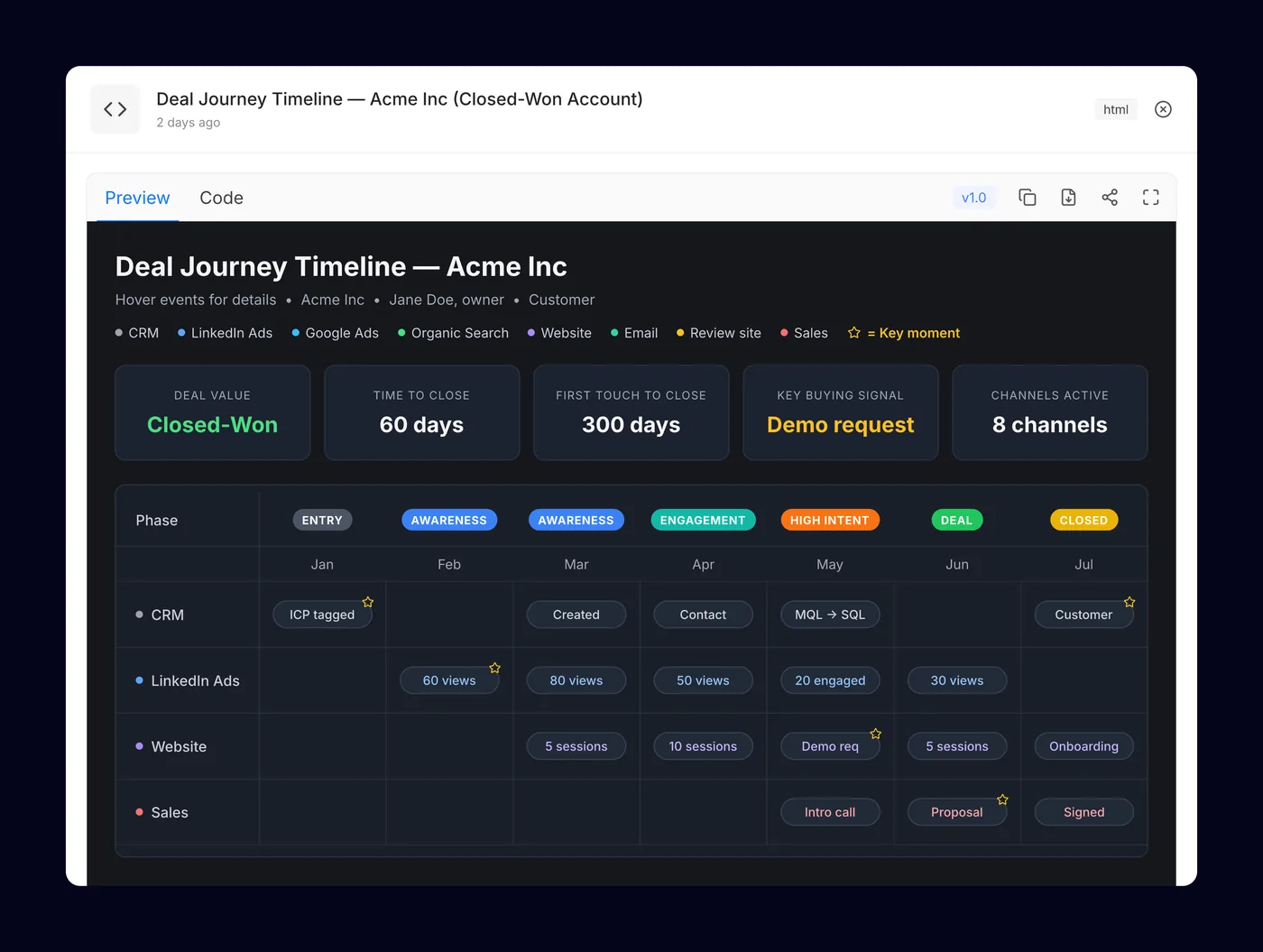The height and width of the screenshot is (952, 1263).
Task: Click the 10 sessions Website event
Action: click(x=703, y=746)
